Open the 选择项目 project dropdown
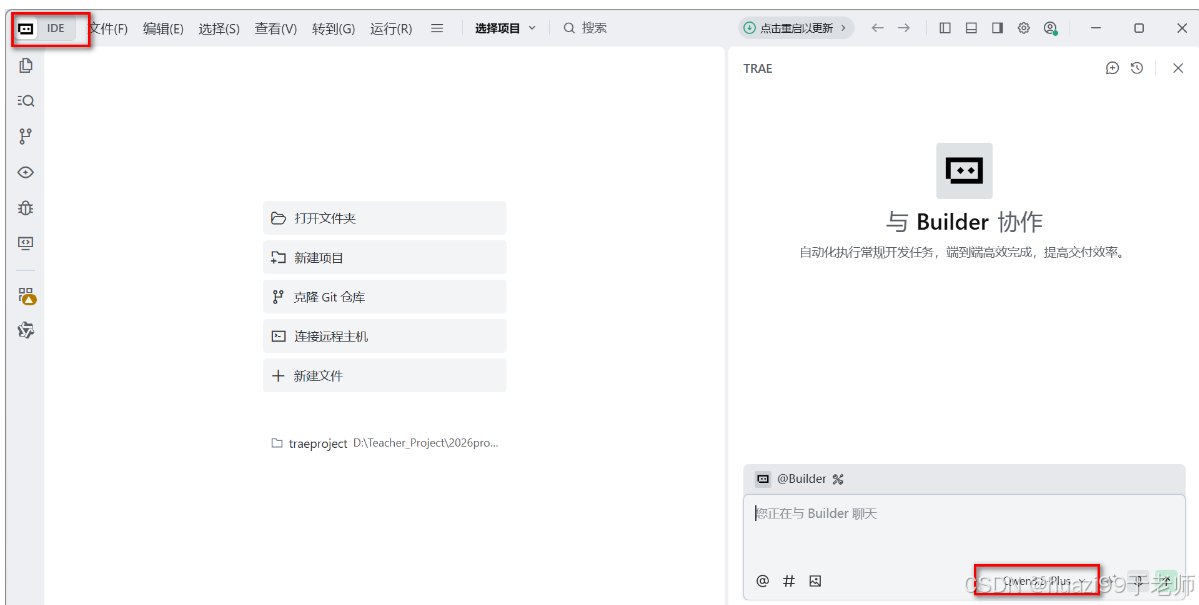 pos(505,28)
